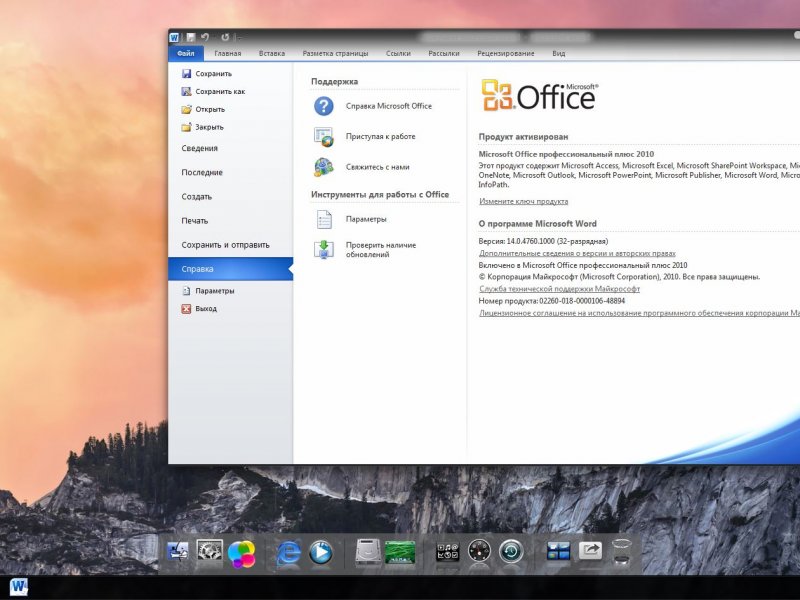Undo the last action from the quick access toolbar
800x600 pixels.
point(205,37)
